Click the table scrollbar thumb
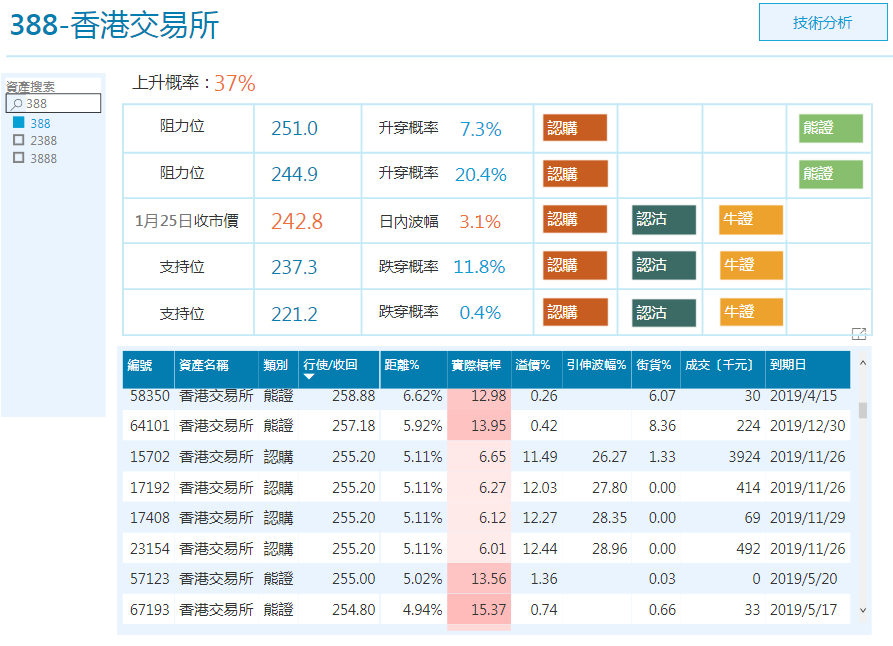Image resolution: width=893 pixels, height=646 pixels. tap(863, 410)
